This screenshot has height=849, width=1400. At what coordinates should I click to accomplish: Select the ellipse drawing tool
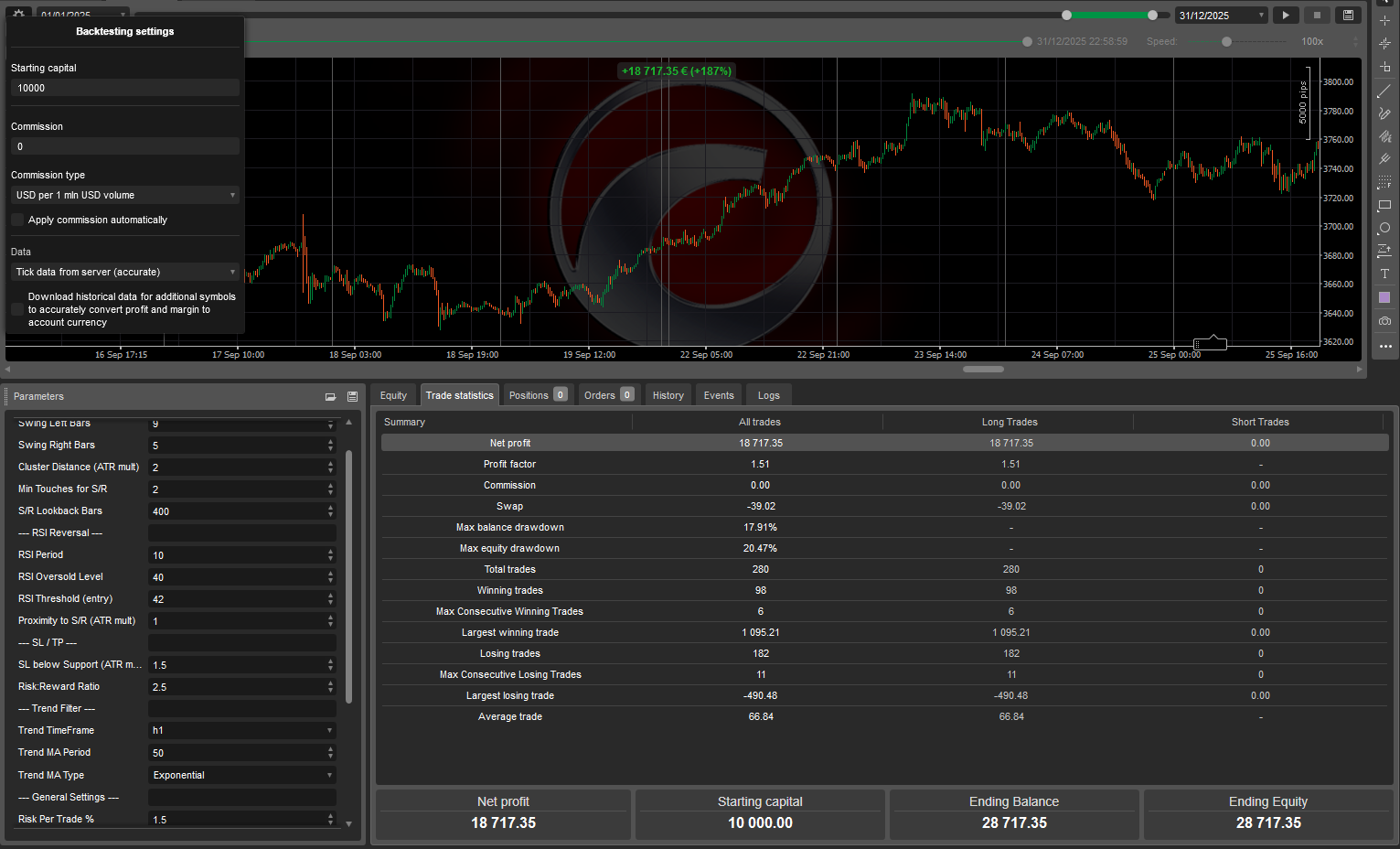point(1384,228)
